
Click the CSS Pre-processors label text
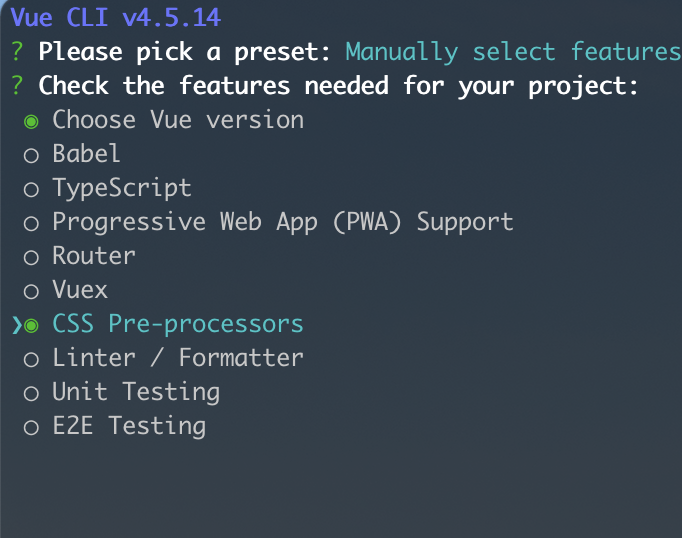point(178,324)
